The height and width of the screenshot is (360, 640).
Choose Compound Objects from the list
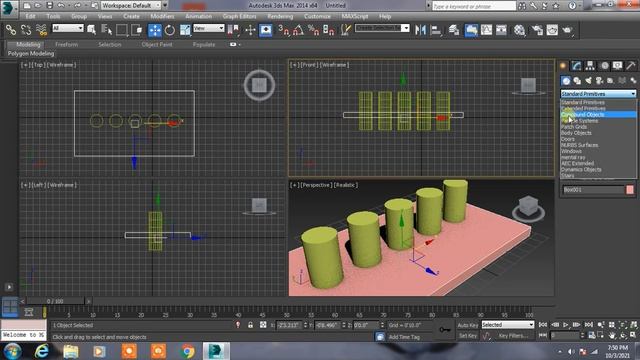click(x=598, y=115)
